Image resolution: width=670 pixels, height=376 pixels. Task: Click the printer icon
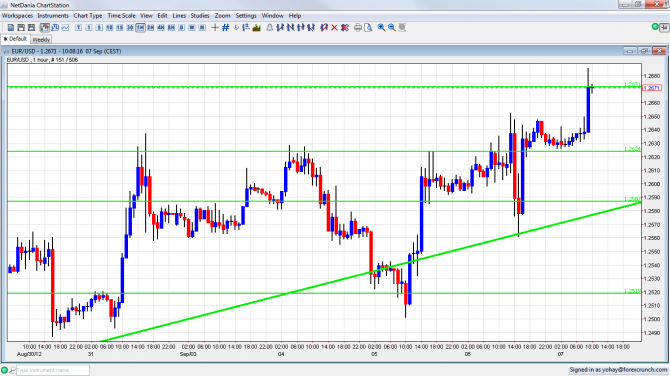point(358,27)
